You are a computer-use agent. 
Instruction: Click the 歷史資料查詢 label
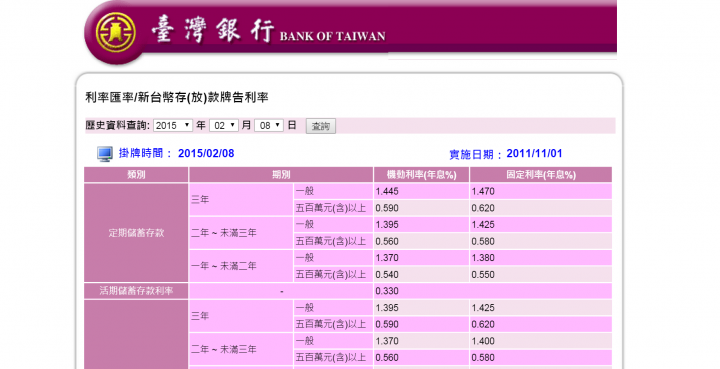118,125
